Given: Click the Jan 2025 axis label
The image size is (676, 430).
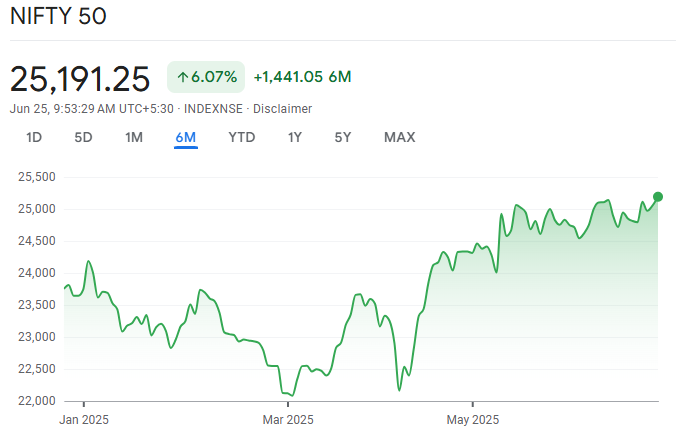Looking at the screenshot, I should pos(83,418).
